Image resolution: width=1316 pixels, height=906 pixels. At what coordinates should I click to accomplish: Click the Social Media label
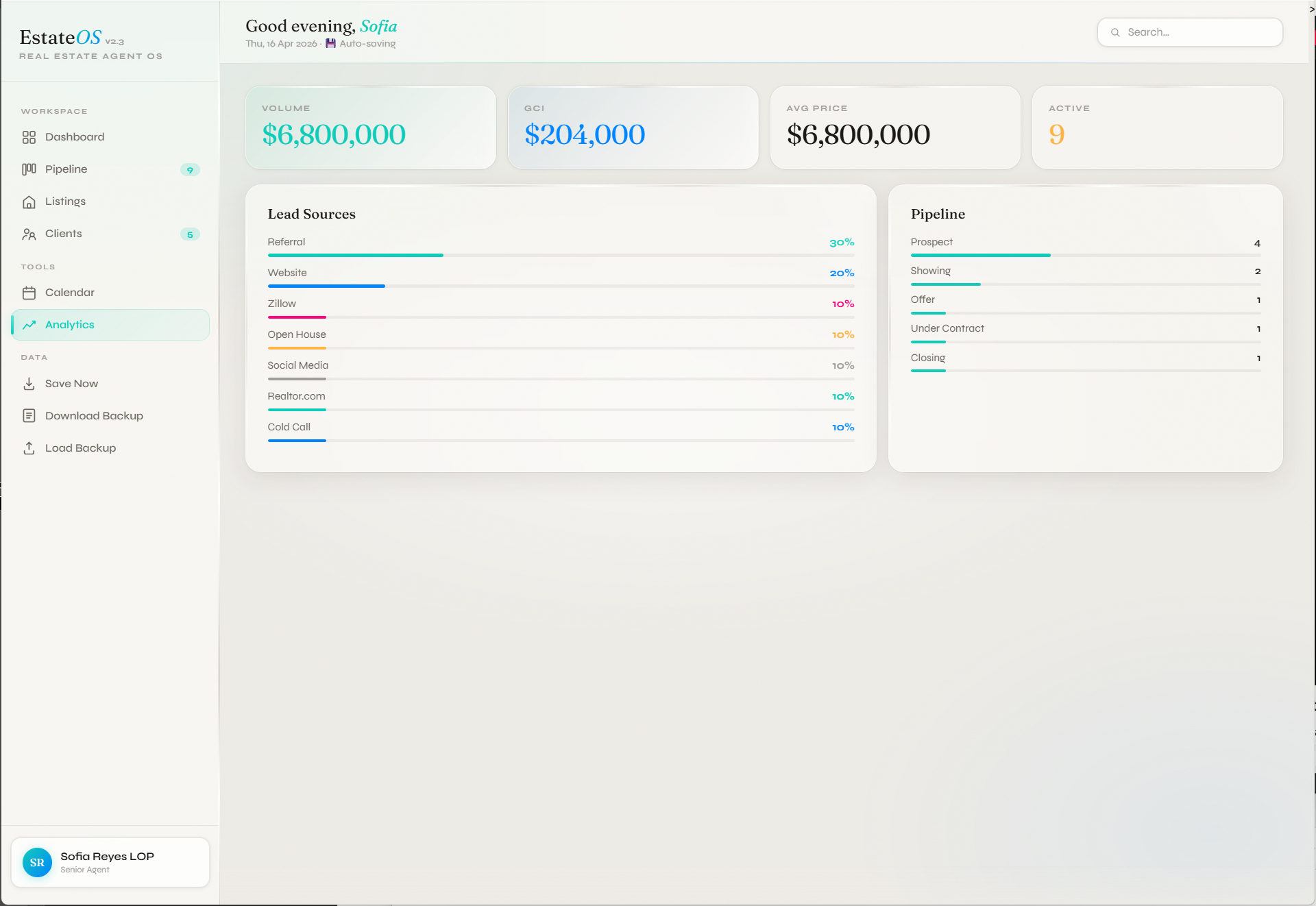(298, 365)
